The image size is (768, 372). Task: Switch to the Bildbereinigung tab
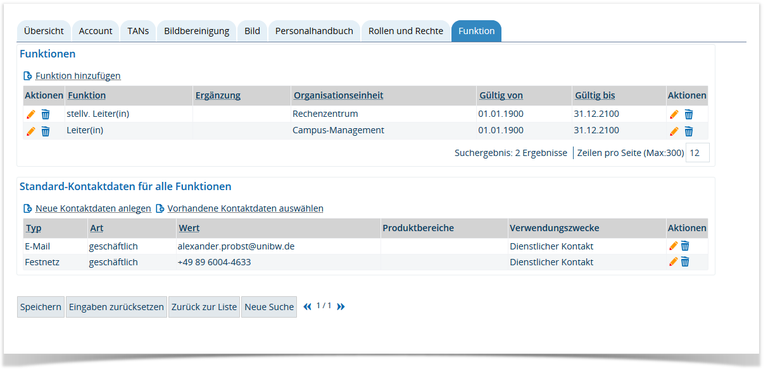click(x=196, y=31)
